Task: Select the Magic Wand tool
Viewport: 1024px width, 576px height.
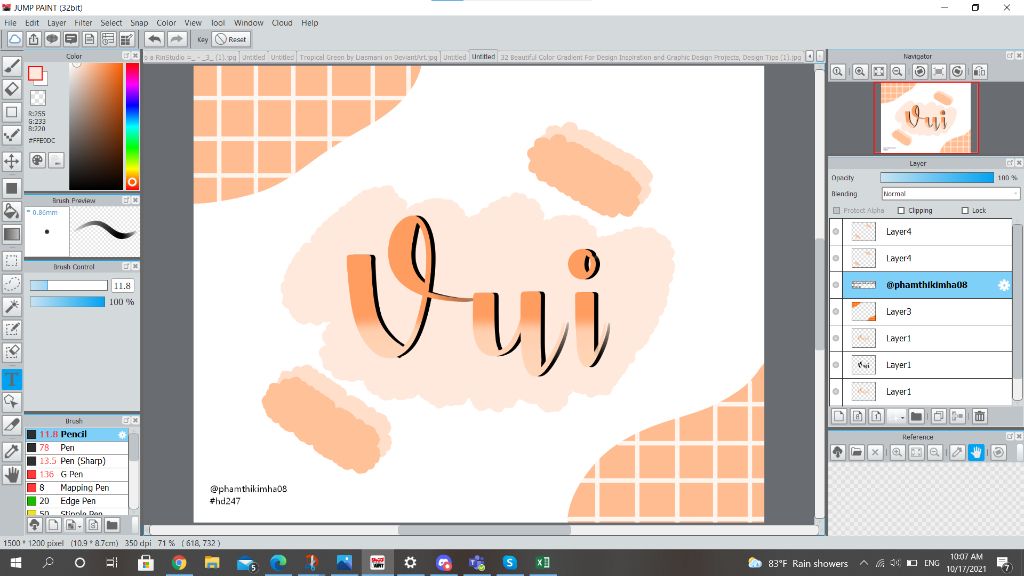Action: tap(12, 306)
